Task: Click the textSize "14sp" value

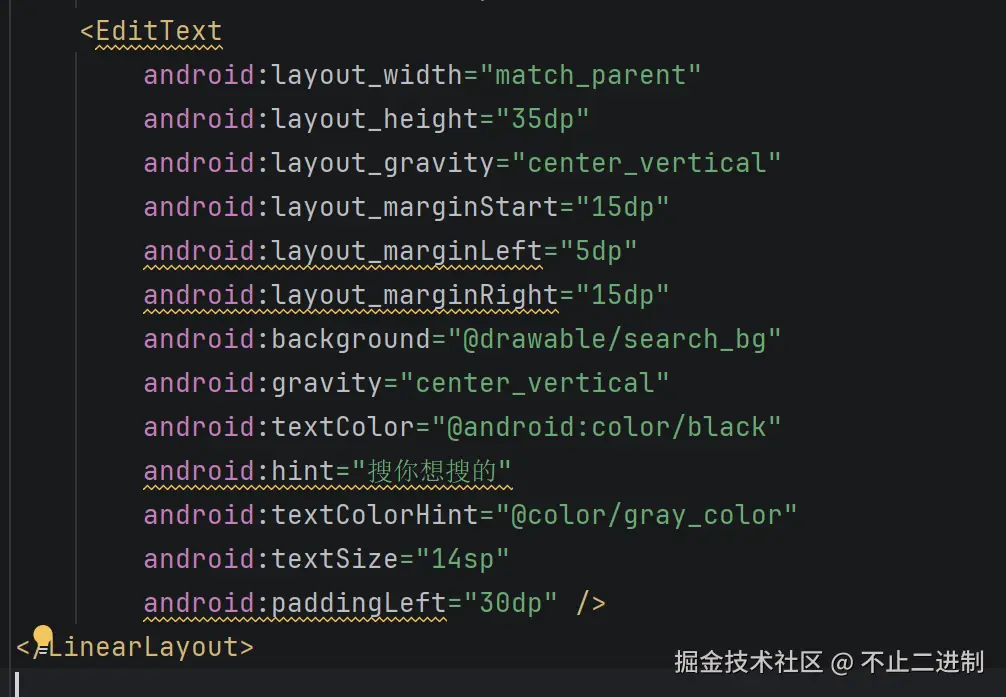Action: [x=462, y=559]
